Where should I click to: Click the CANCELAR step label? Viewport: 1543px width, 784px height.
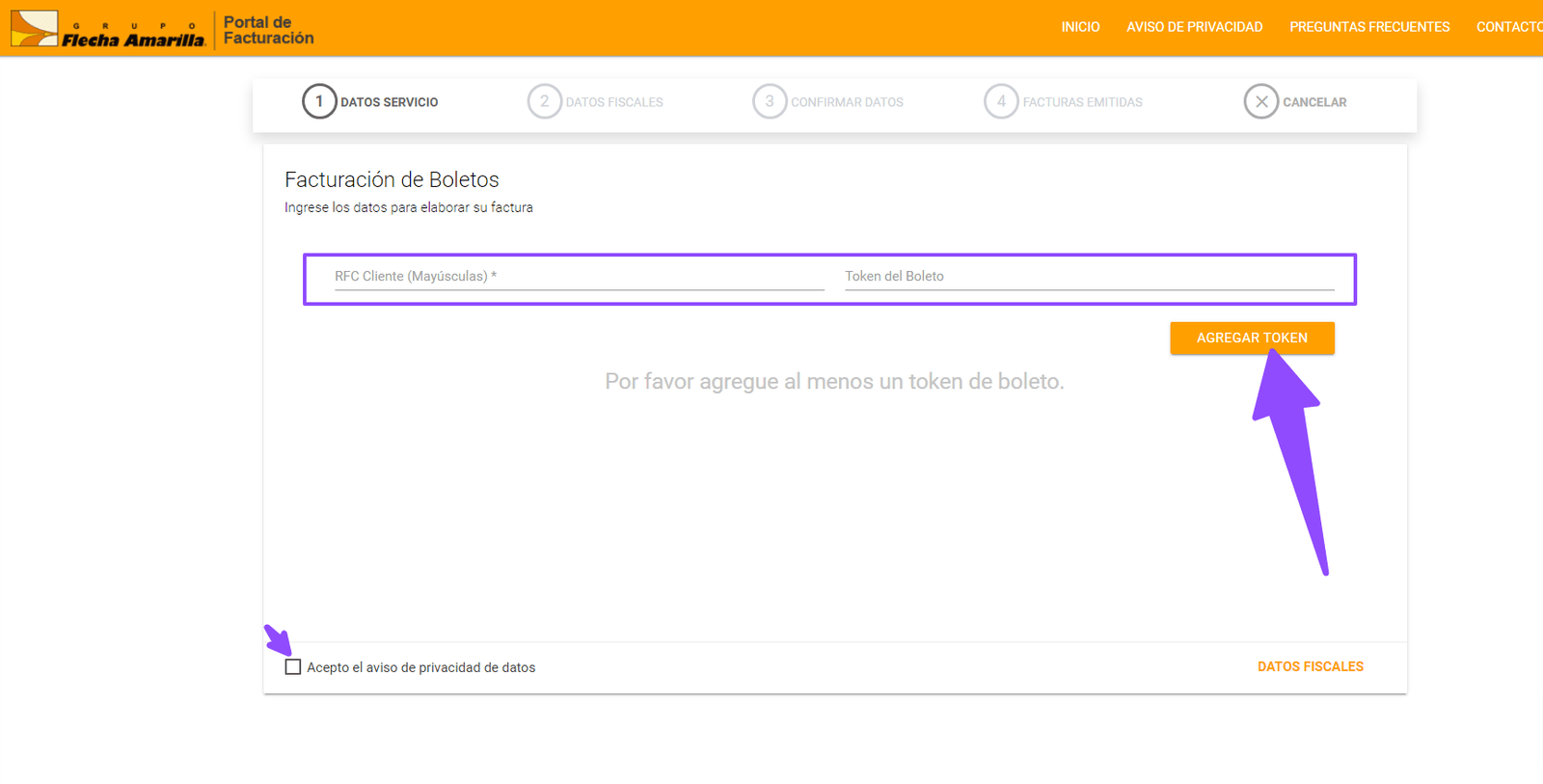click(x=1314, y=102)
